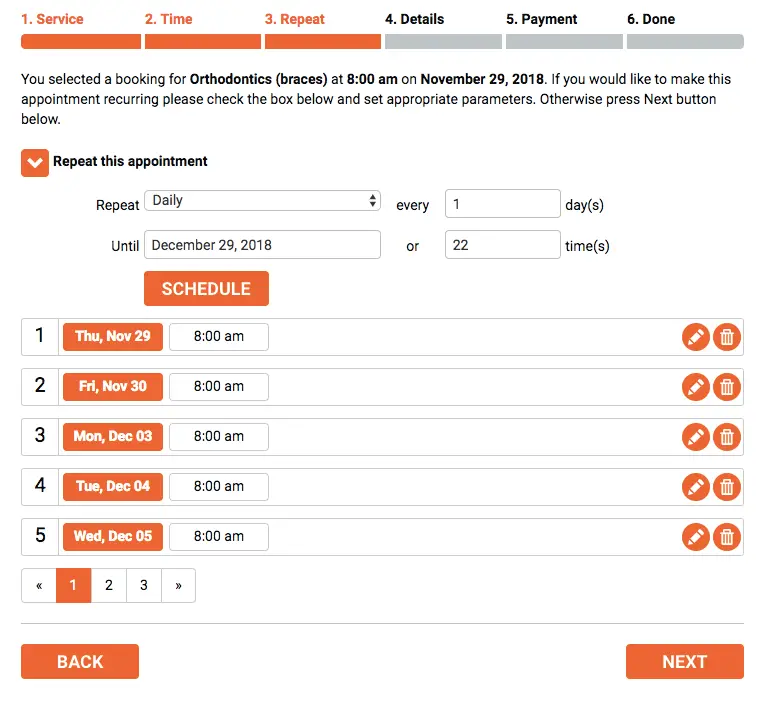The image size is (765, 710).
Task: Click the Fri, Nov 30 date label
Action: tap(113, 387)
